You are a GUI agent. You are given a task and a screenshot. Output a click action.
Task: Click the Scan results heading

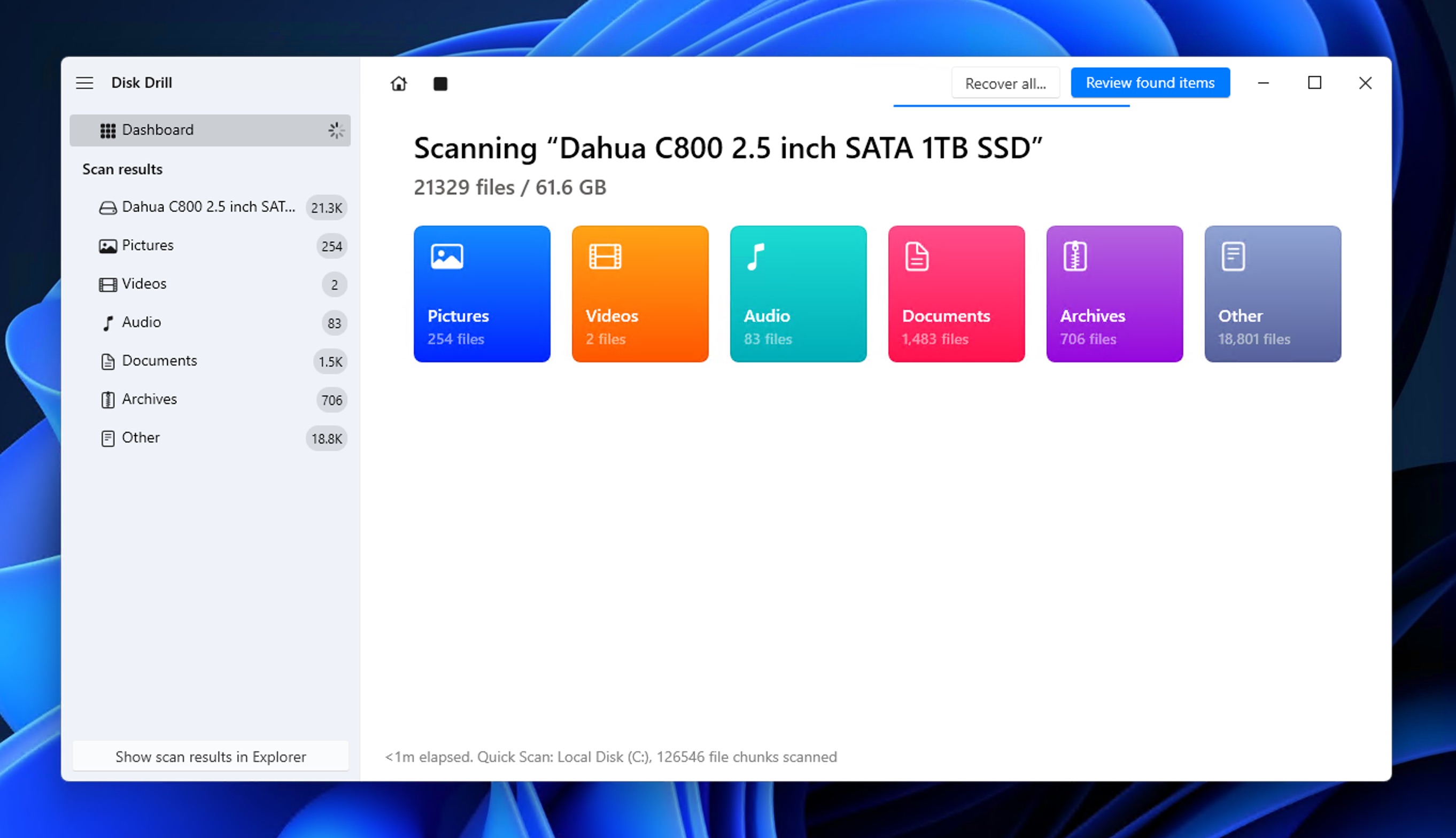[122, 169]
